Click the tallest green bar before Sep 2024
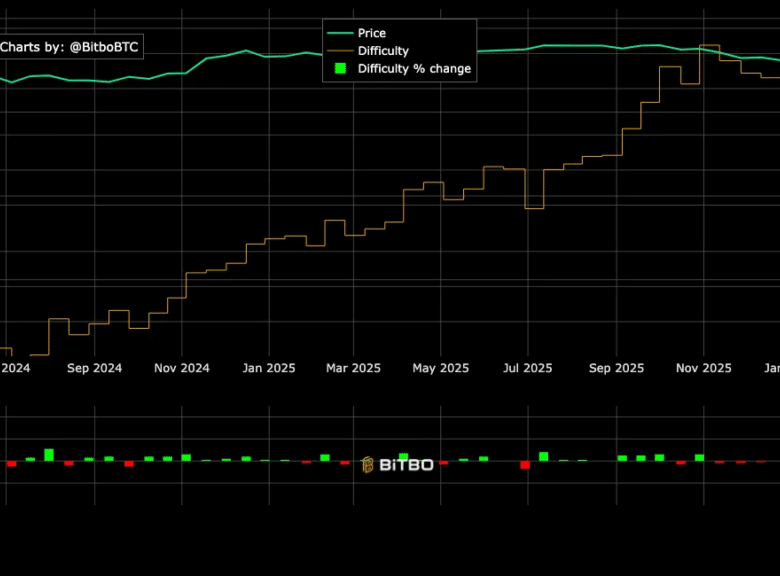The width and height of the screenshot is (780, 576). (x=49, y=455)
